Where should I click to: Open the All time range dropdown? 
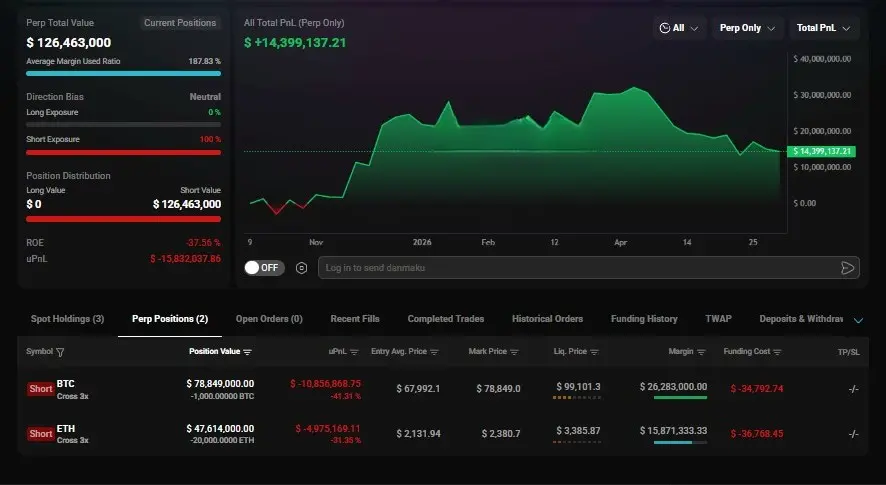coord(679,28)
